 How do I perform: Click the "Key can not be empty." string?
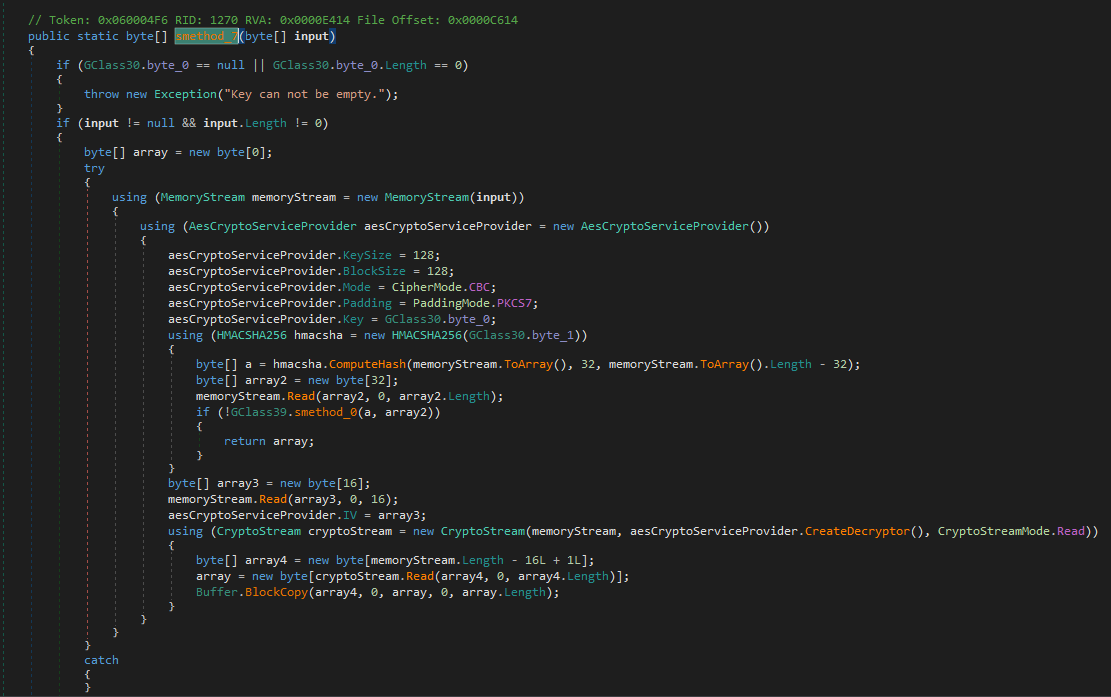point(308,94)
